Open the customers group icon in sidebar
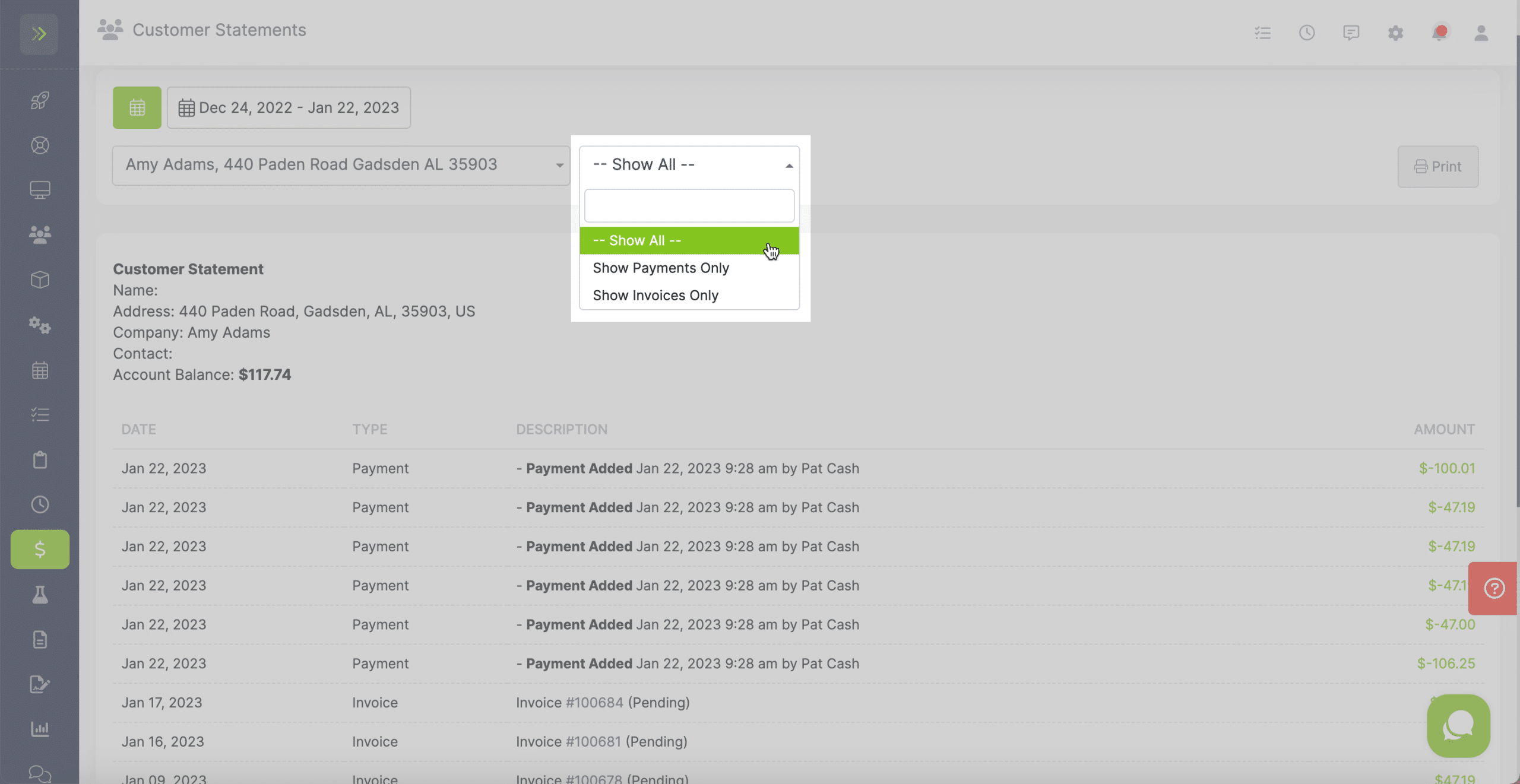Screen dimensions: 1520x784 coord(40,235)
